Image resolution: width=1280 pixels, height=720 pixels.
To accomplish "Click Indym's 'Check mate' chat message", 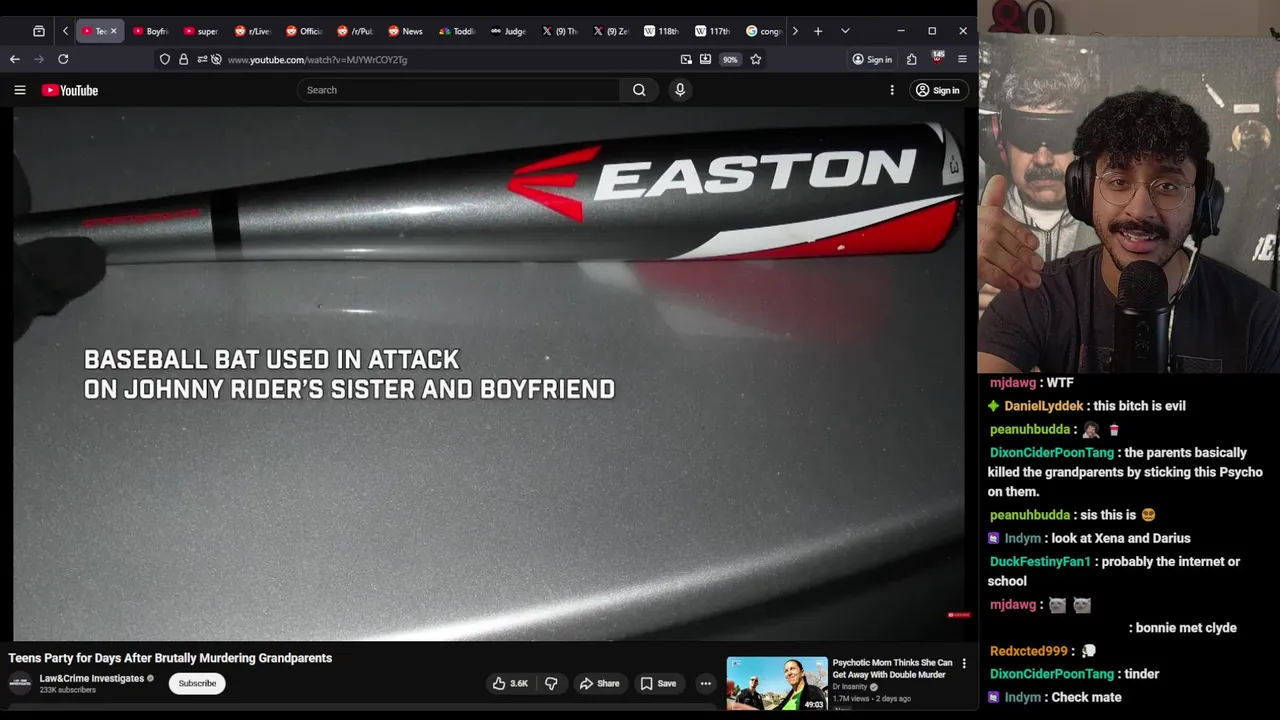I will click(x=1085, y=697).
